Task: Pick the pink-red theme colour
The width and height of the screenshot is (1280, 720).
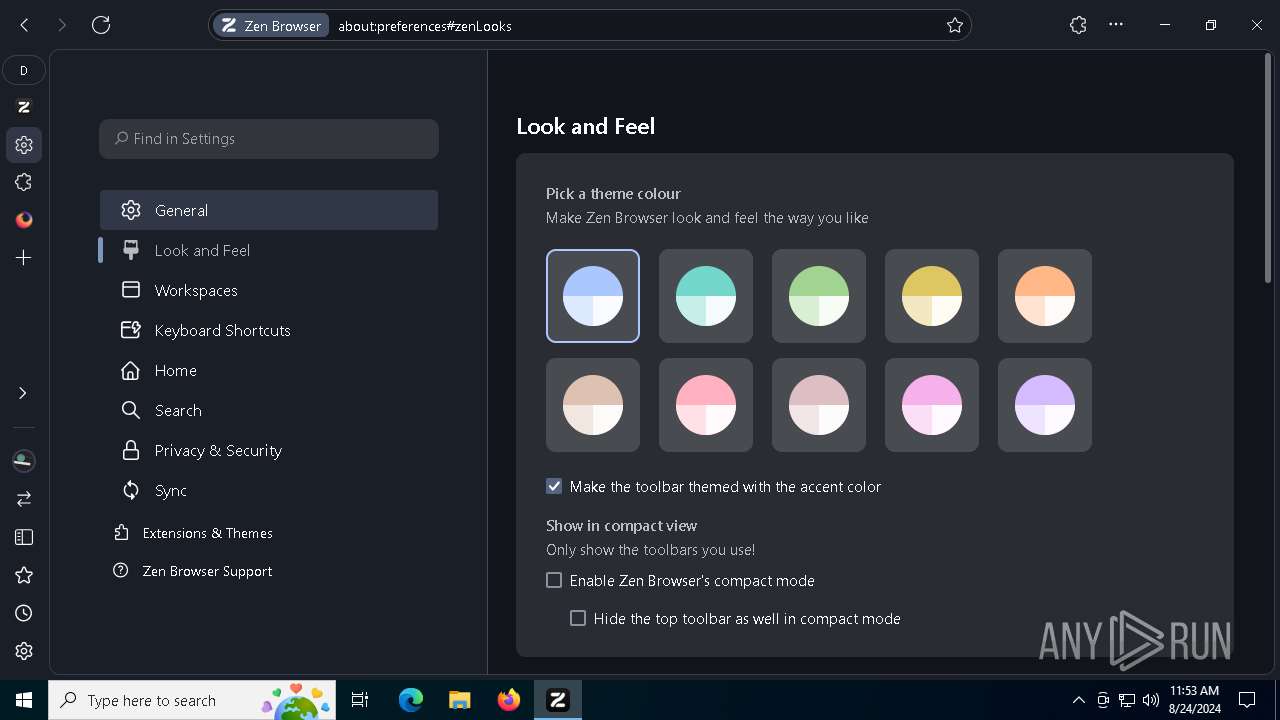Action: [706, 405]
